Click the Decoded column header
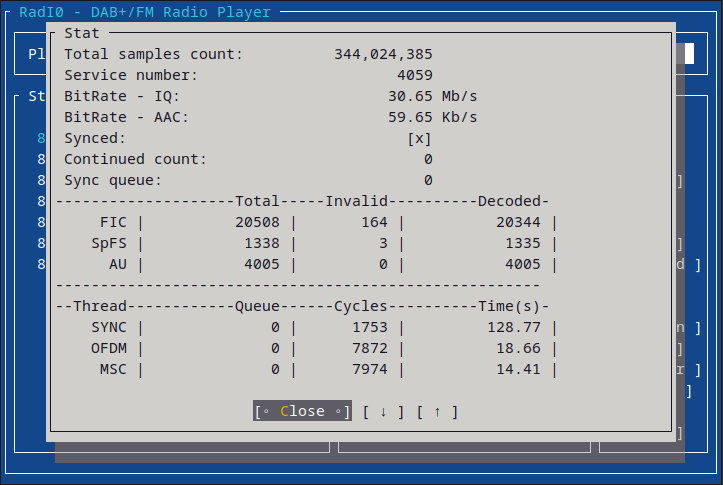Image resolution: width=723 pixels, height=485 pixels. click(x=510, y=201)
